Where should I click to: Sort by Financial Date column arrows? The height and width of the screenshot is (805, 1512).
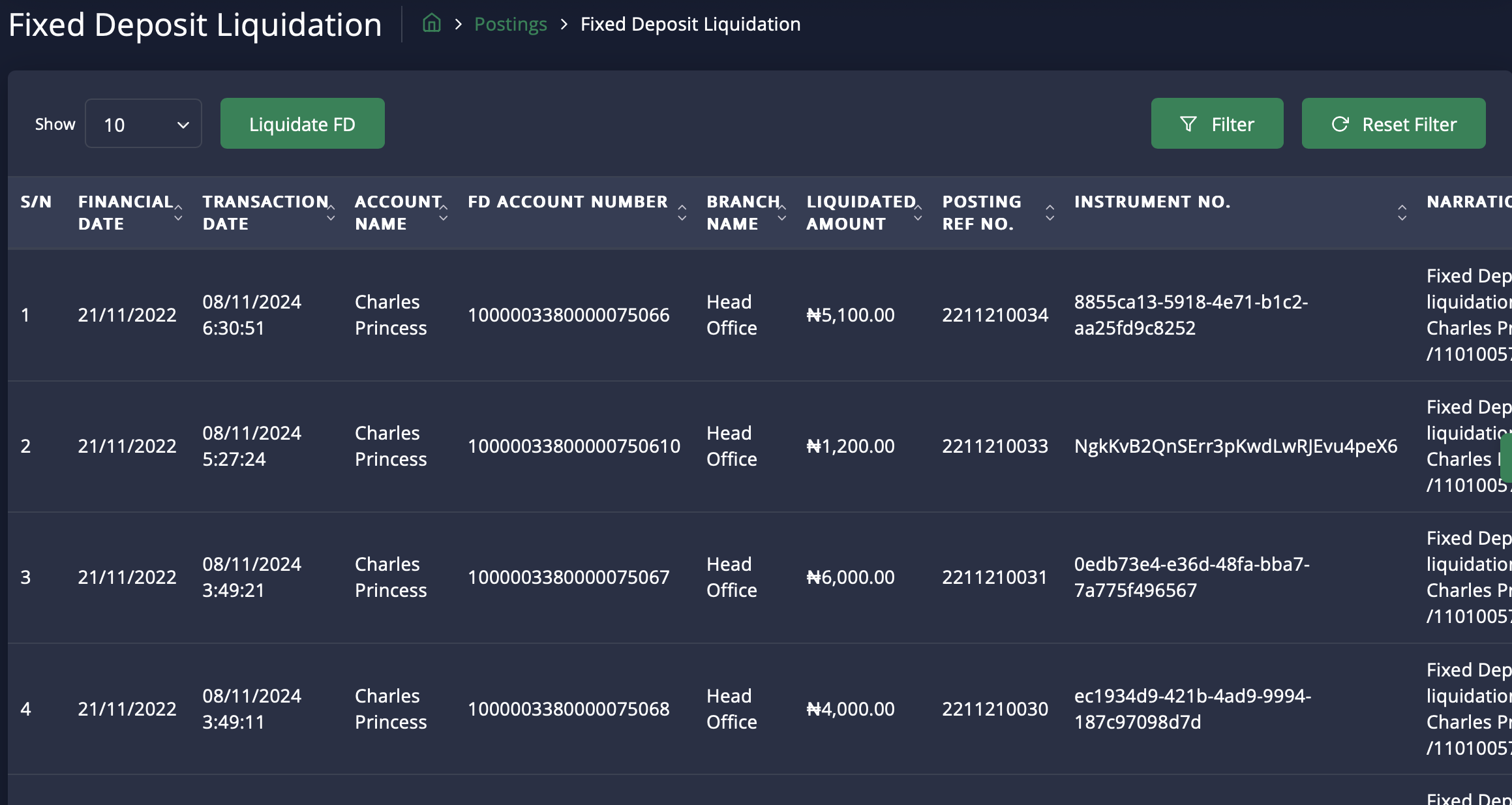[x=178, y=213]
